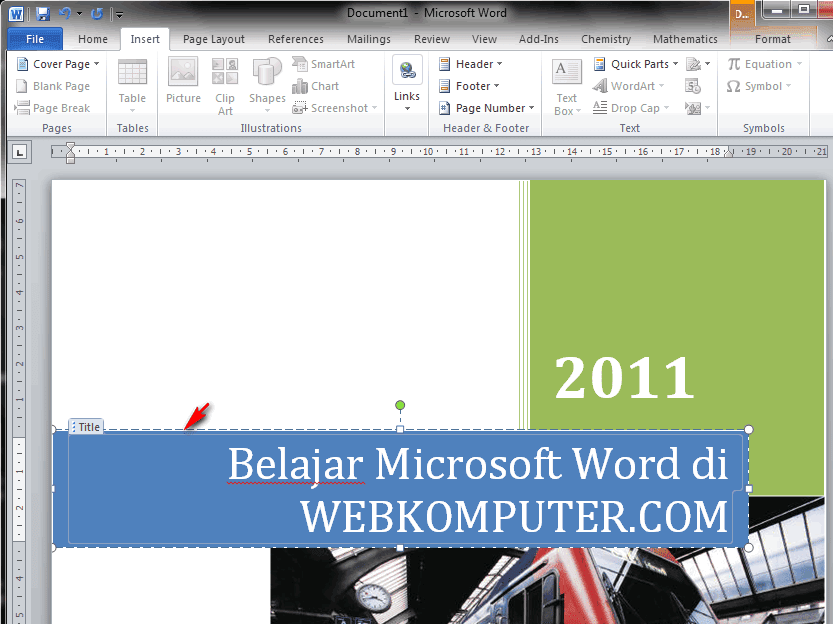Open the Page Number dropdown

coord(486,107)
